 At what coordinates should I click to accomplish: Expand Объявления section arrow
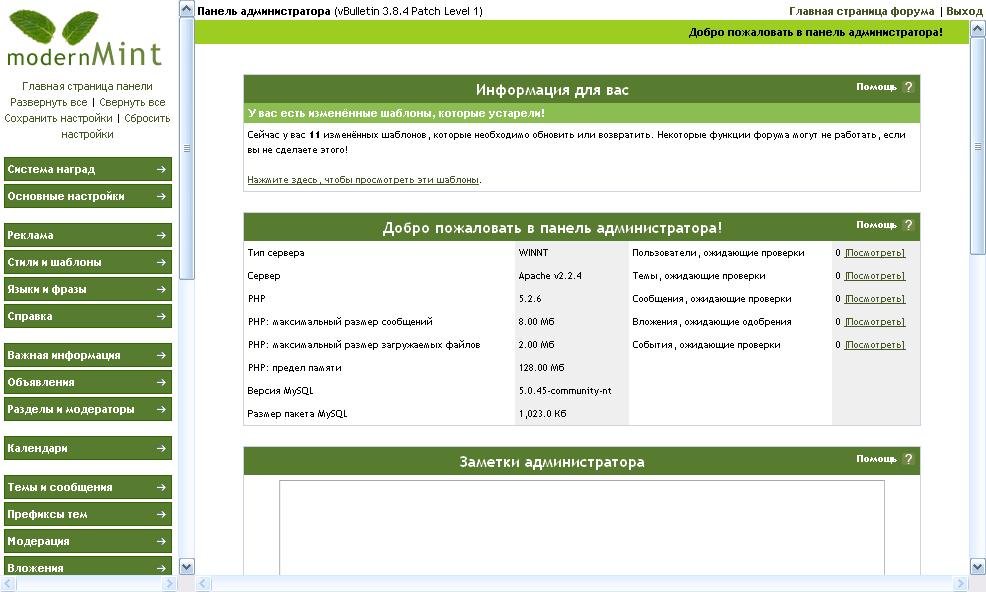[x=161, y=383]
